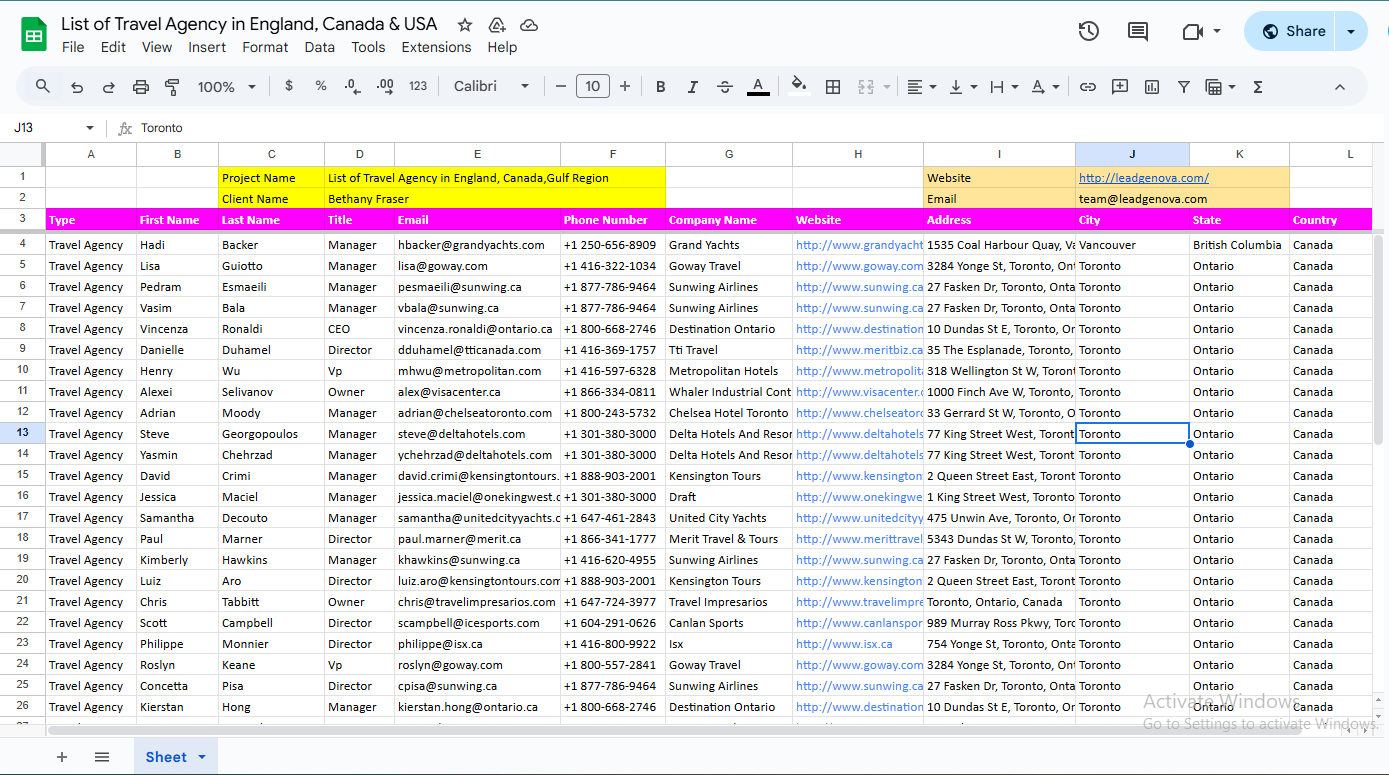Select the row 13 header
Viewport: 1389px width, 775px height.
click(22, 434)
